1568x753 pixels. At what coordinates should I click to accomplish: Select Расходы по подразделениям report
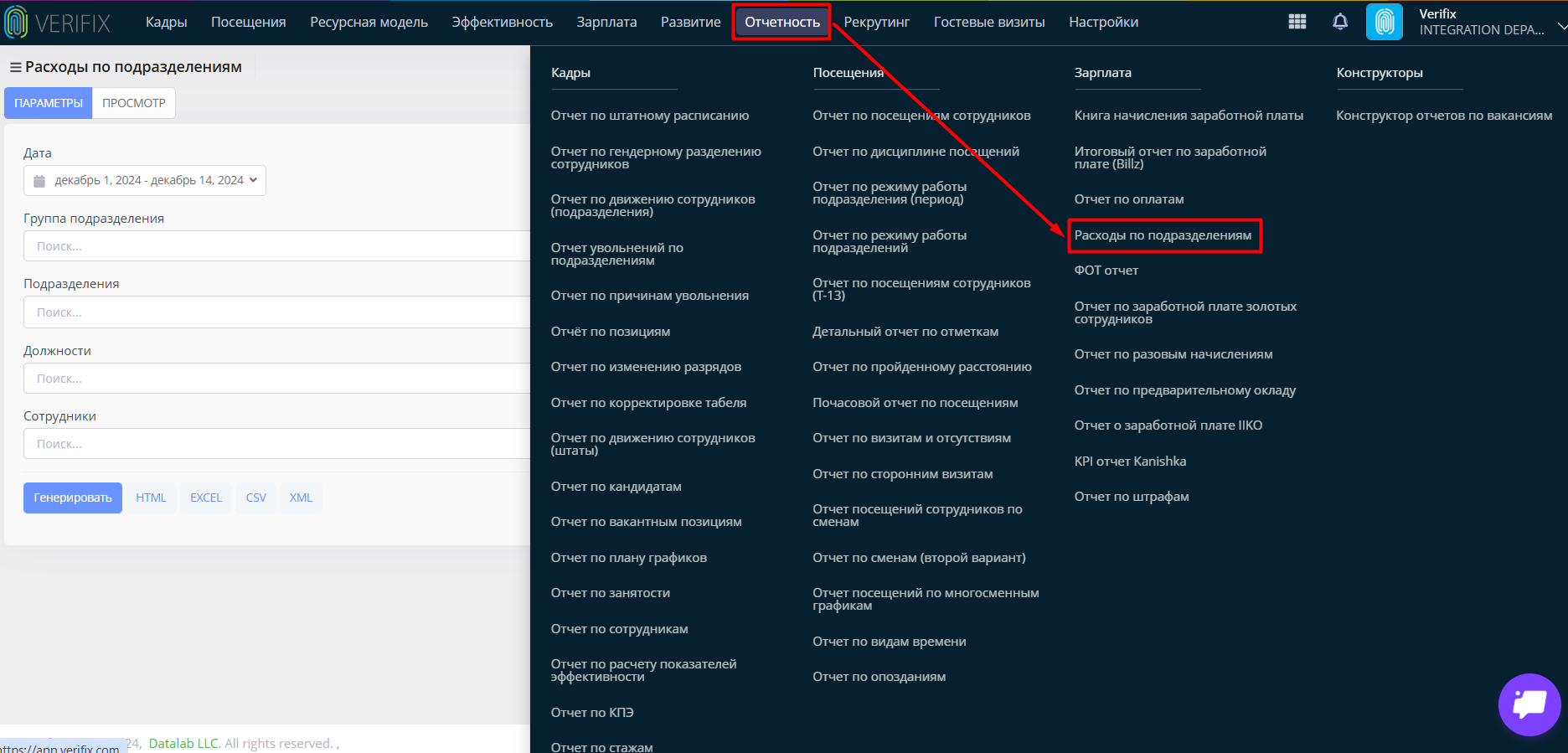click(x=1163, y=235)
